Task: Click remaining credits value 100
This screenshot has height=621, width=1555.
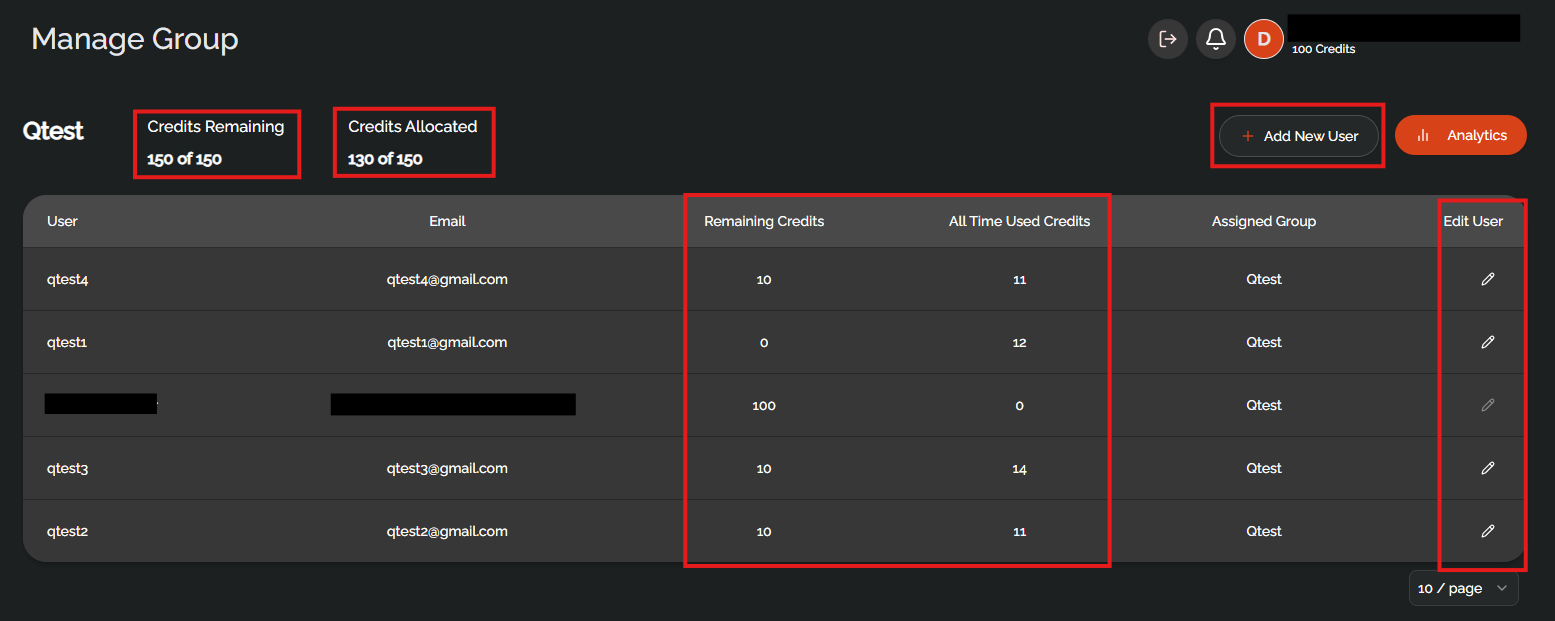Action: 764,405
